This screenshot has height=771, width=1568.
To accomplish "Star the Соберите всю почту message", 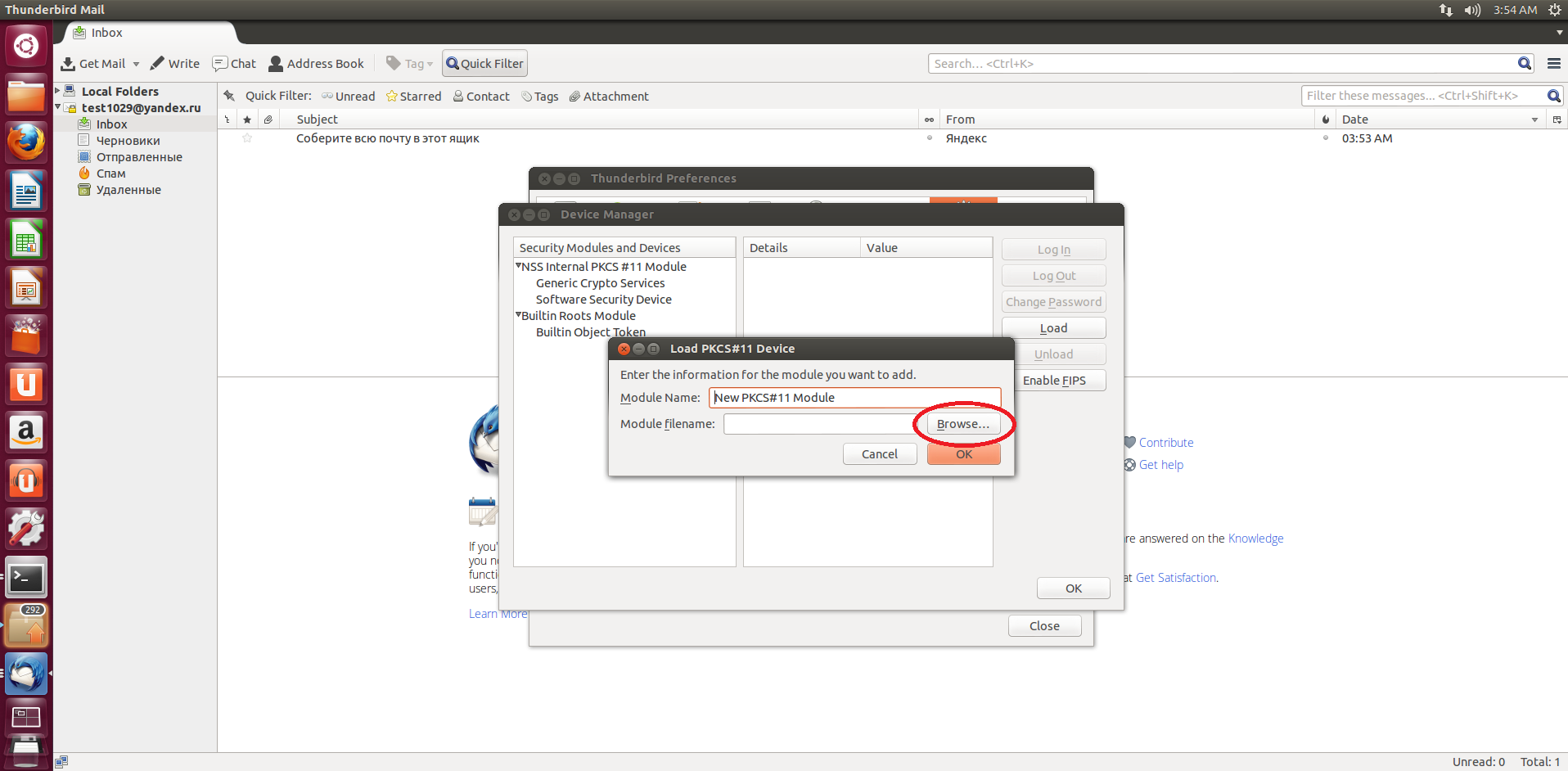I will pyautogui.click(x=247, y=138).
